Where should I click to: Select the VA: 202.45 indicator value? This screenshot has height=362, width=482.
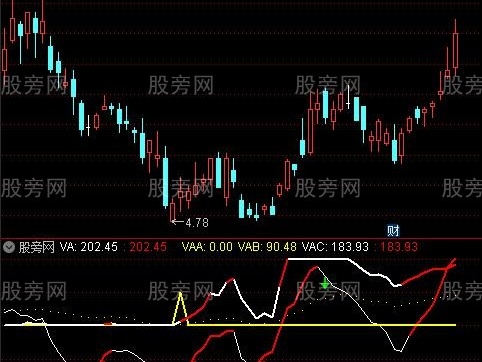tap(89, 247)
